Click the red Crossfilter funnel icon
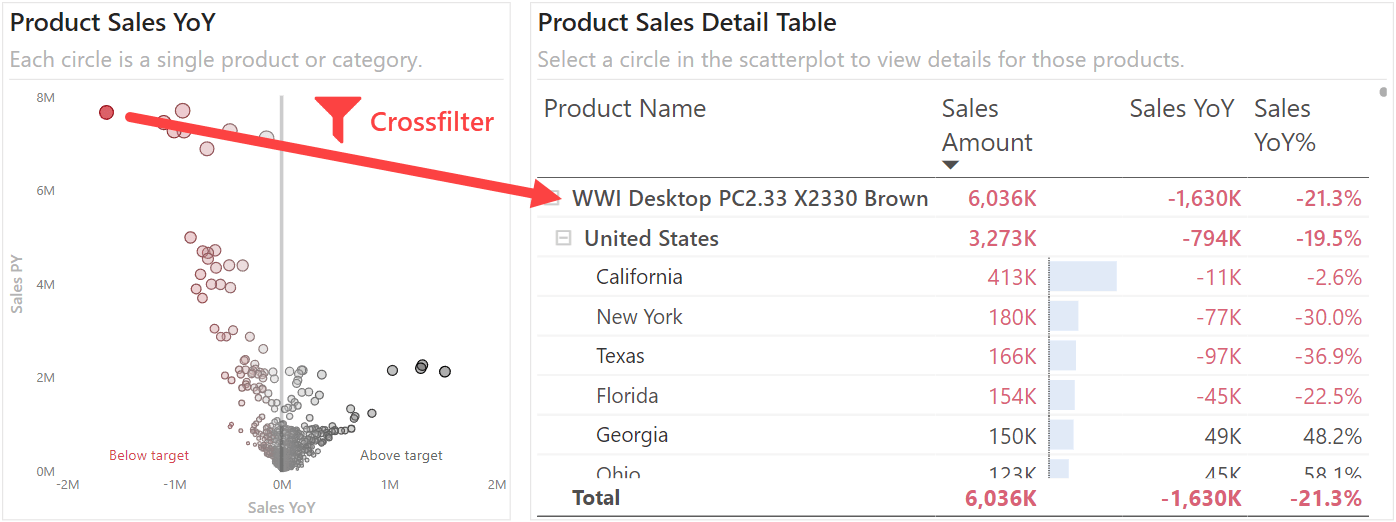This screenshot has width=1396, height=522. point(337,118)
